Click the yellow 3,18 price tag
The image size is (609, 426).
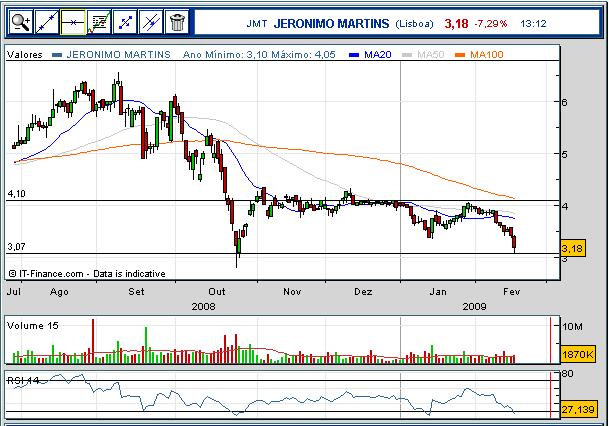point(573,248)
